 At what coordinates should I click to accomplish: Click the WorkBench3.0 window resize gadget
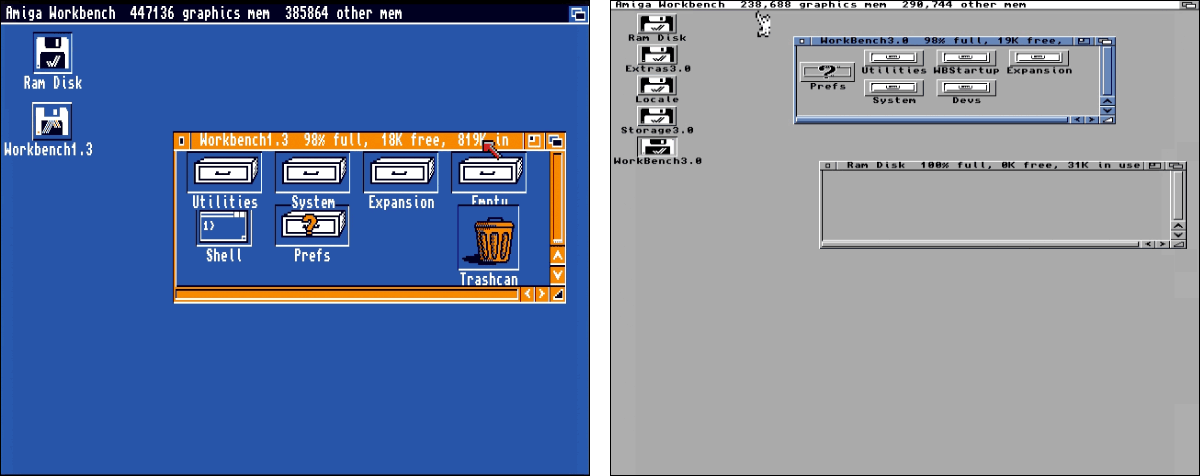coord(1107,120)
